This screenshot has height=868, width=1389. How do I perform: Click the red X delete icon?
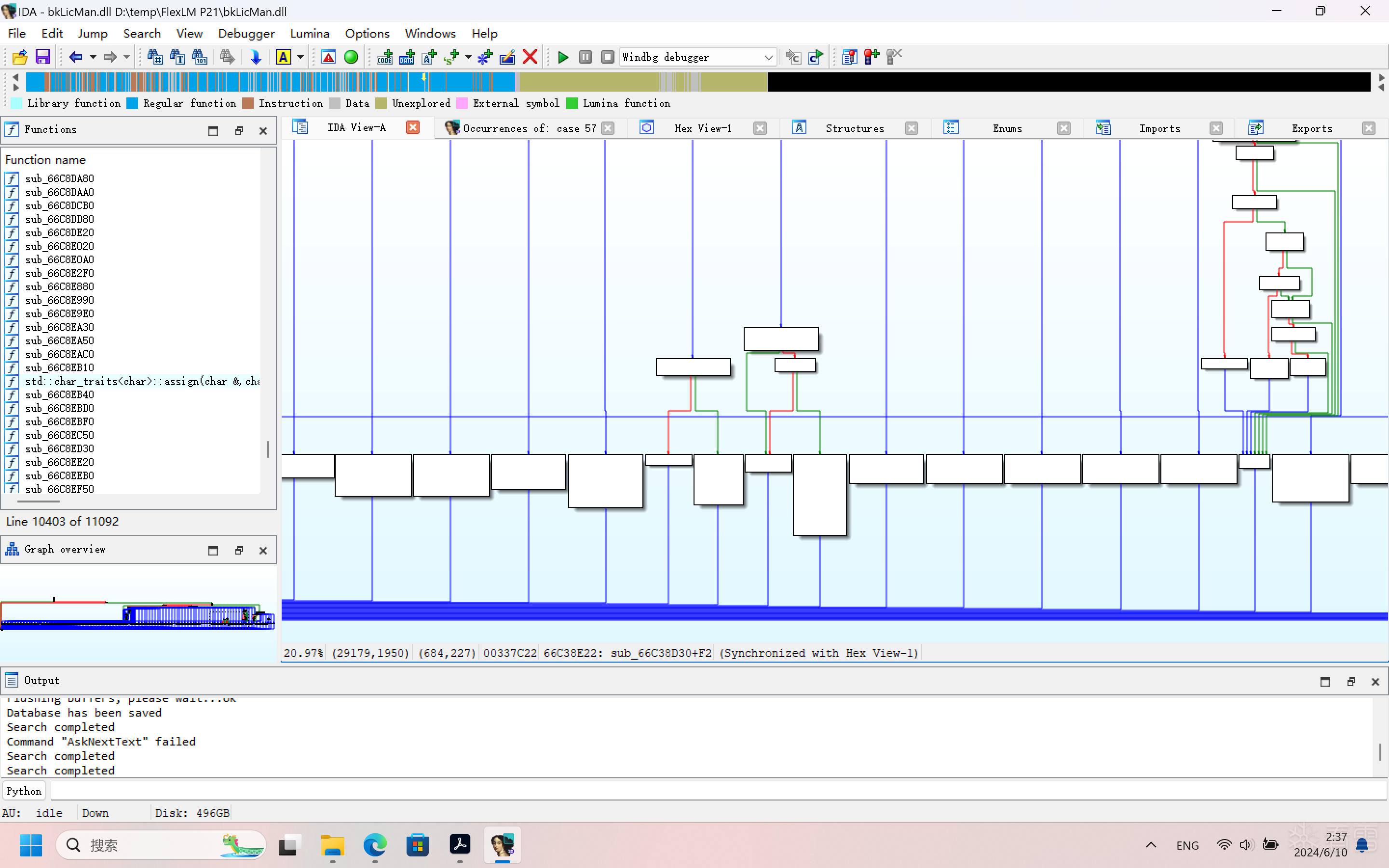(x=531, y=57)
